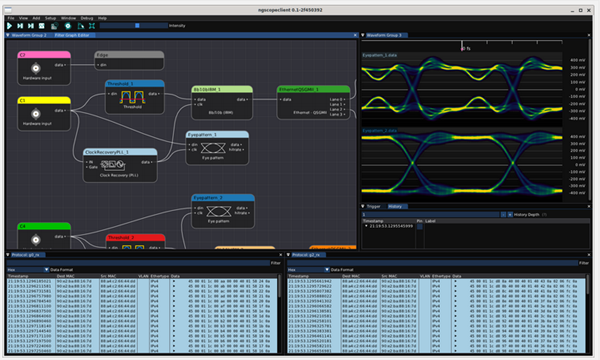Decrease history depth with minus button

503,215
